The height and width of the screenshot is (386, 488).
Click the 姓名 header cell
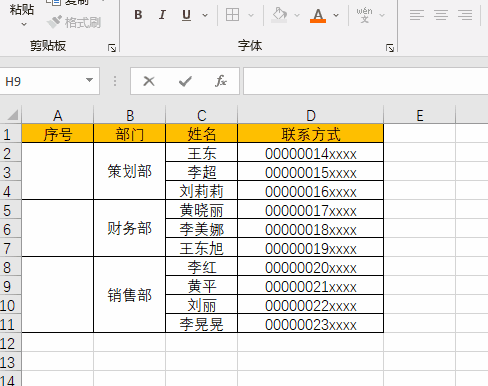click(202, 134)
